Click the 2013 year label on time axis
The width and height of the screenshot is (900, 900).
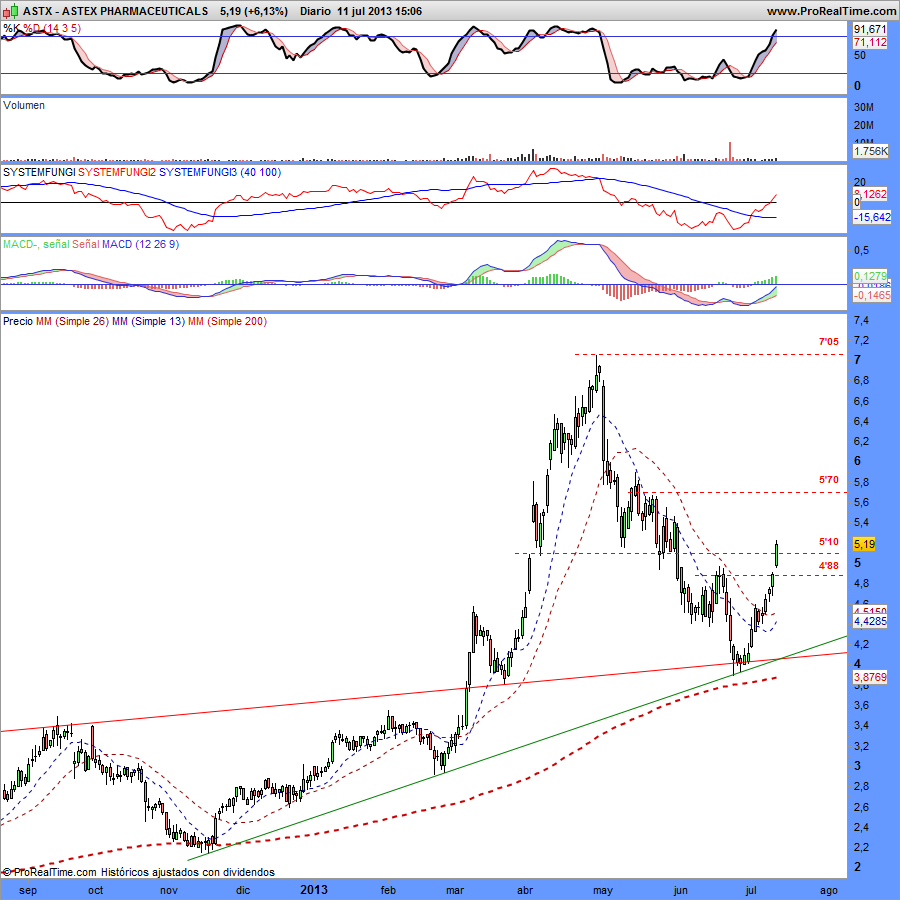[x=314, y=890]
